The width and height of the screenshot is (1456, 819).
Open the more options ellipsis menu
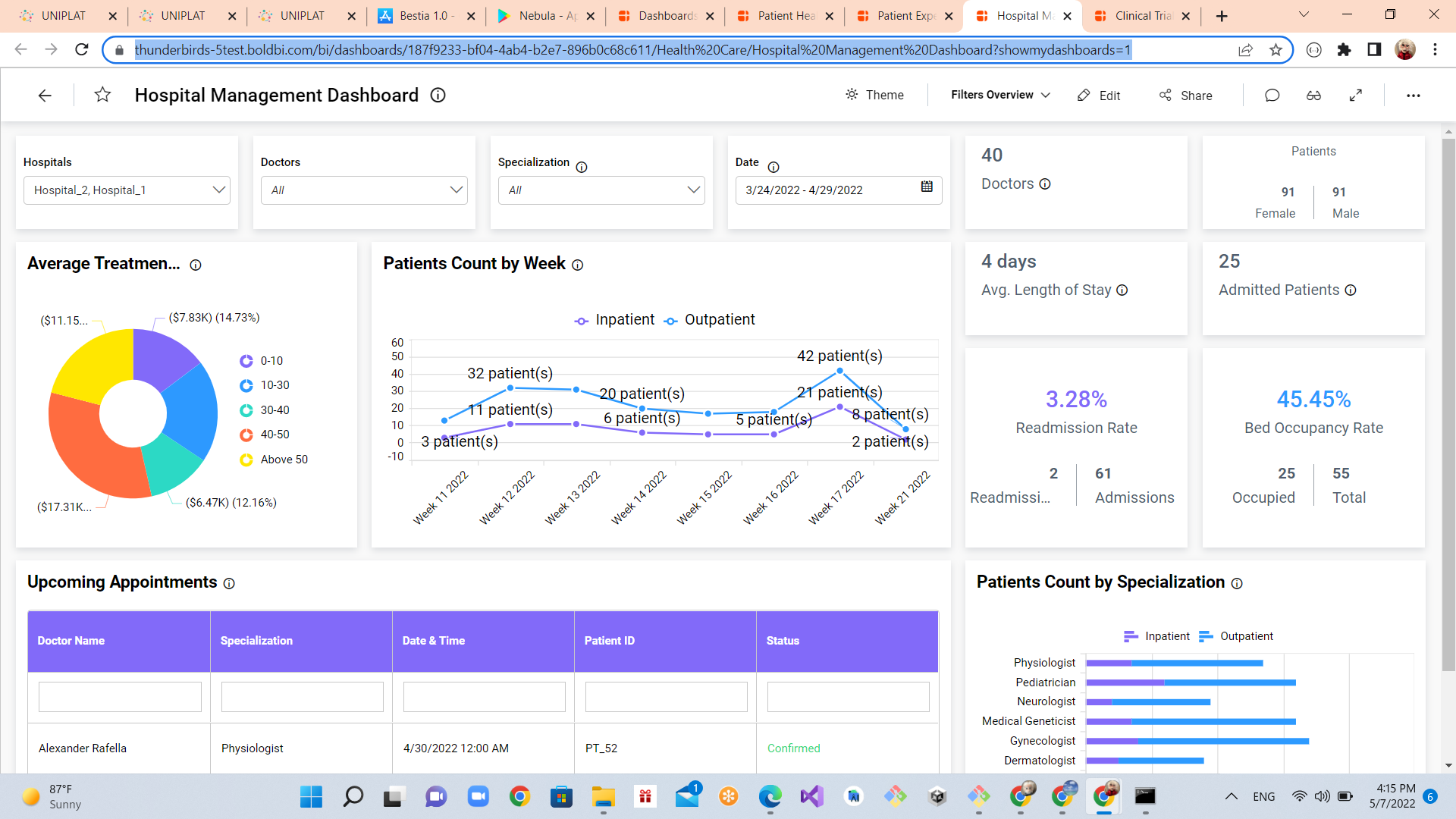[1414, 96]
